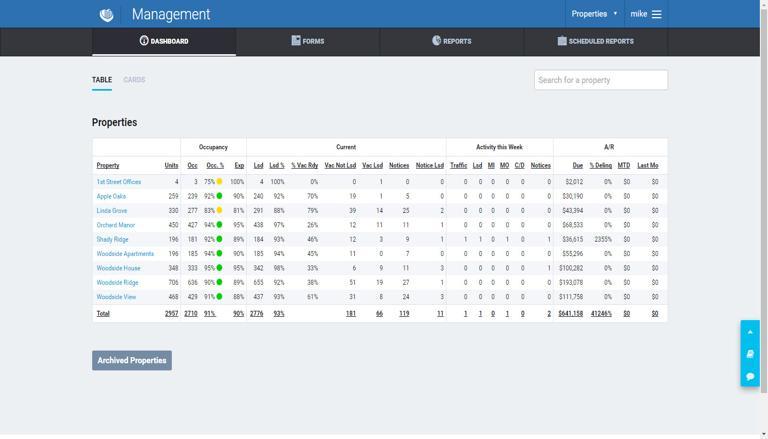This screenshot has height=439, width=768.
Task: Click the Archived Properties button
Action: tap(132, 360)
